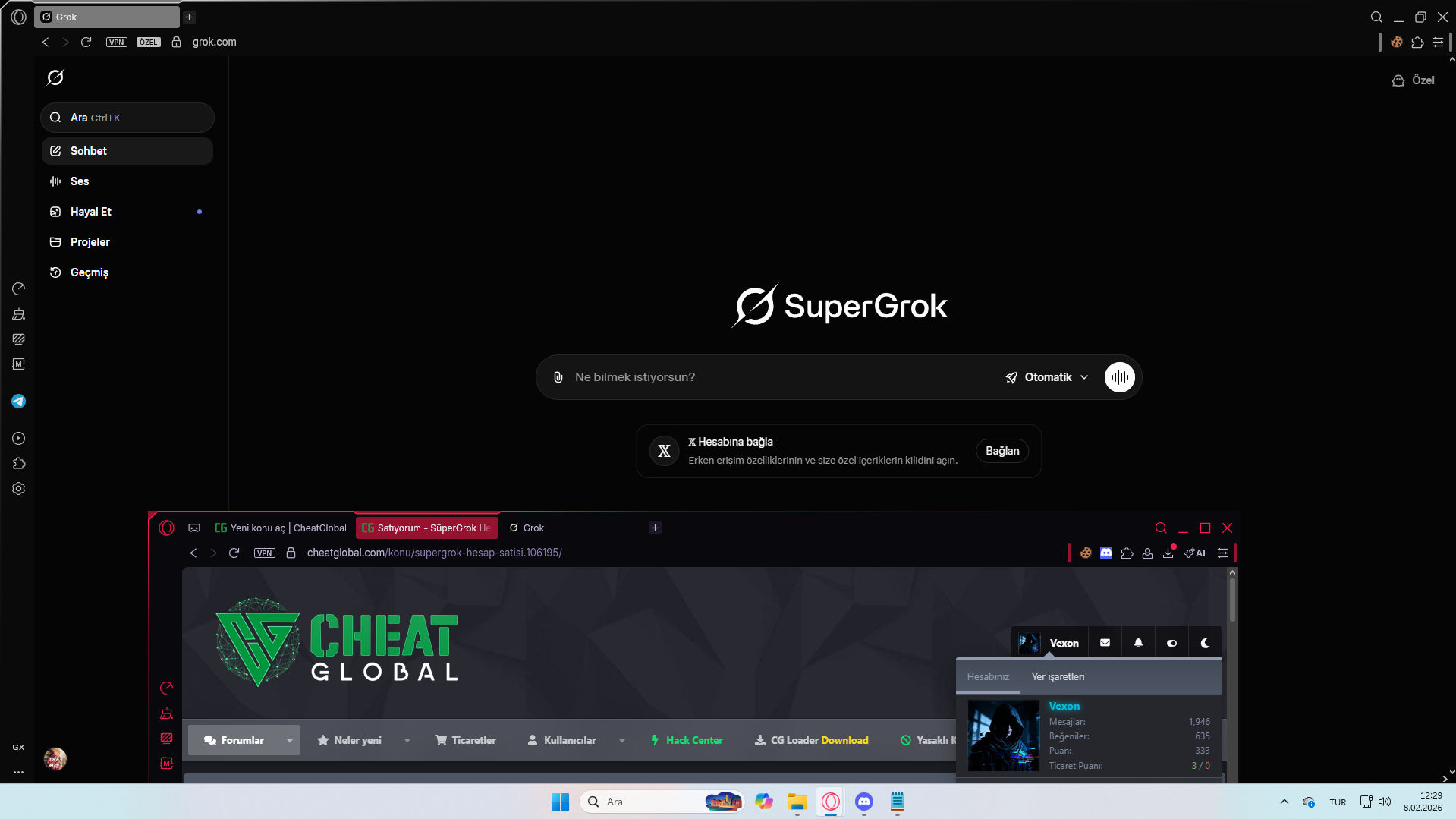Reload the CheatGlobal page
The height and width of the screenshot is (819, 1456).
[x=234, y=553]
